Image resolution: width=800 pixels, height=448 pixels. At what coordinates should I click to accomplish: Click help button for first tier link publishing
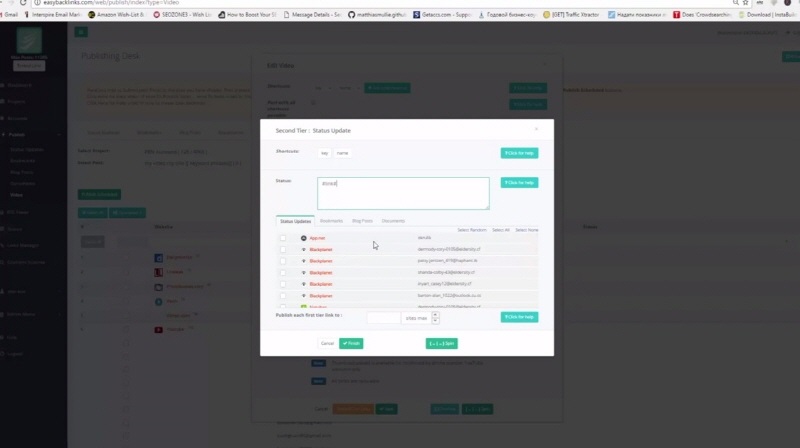pyautogui.click(x=519, y=317)
